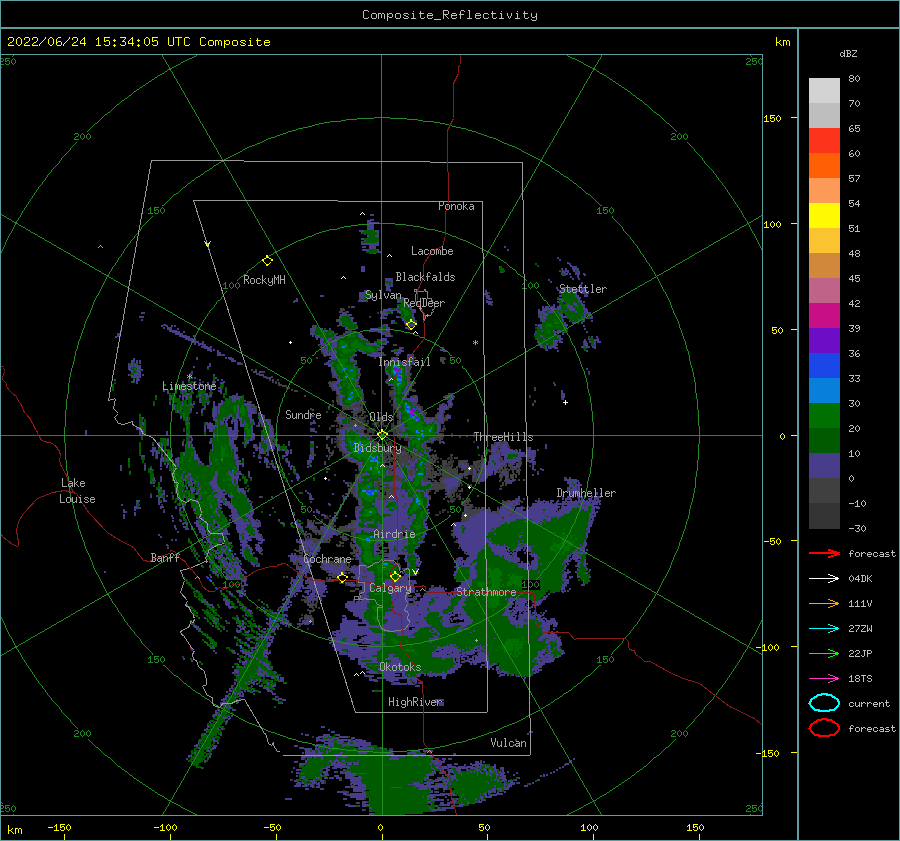The width and height of the screenshot is (900, 841).
Task: Click the Airdrie city label
Action: coord(394,534)
